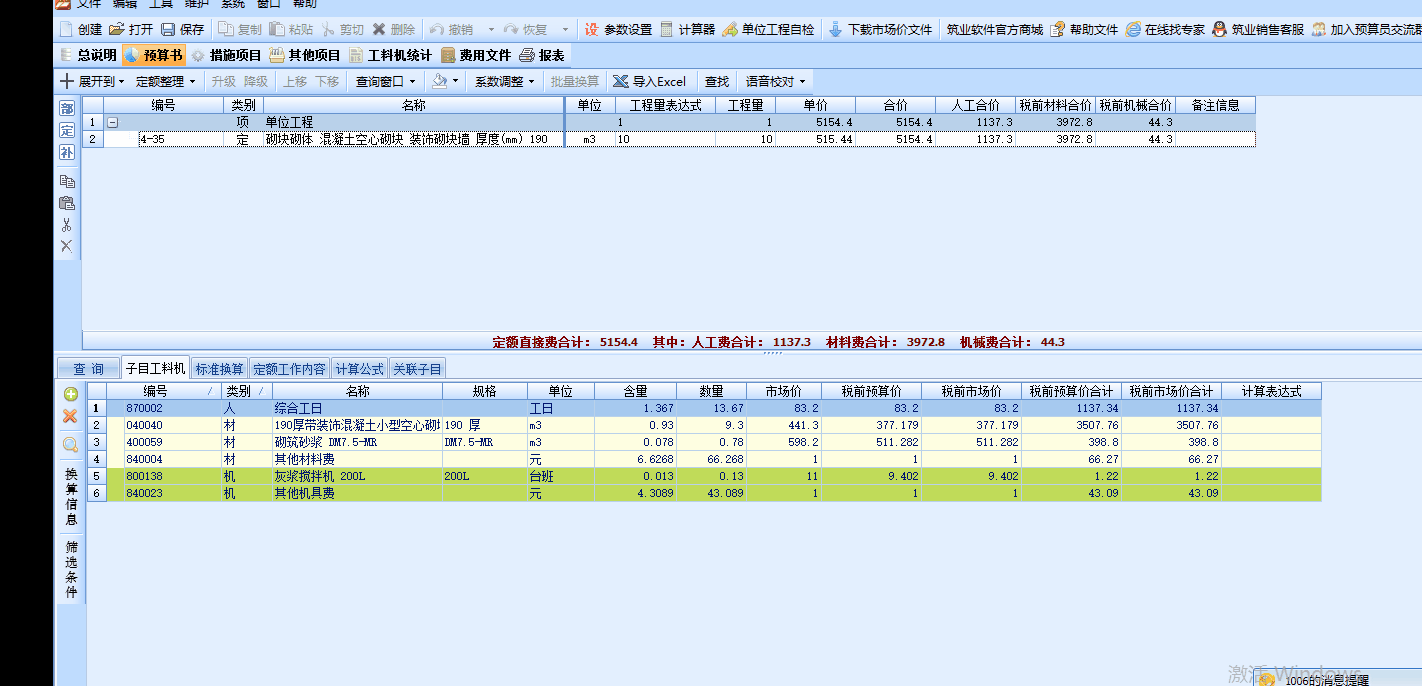Open the fill color bucket dropdown
This screenshot has width=1422, height=686.
coord(445,81)
